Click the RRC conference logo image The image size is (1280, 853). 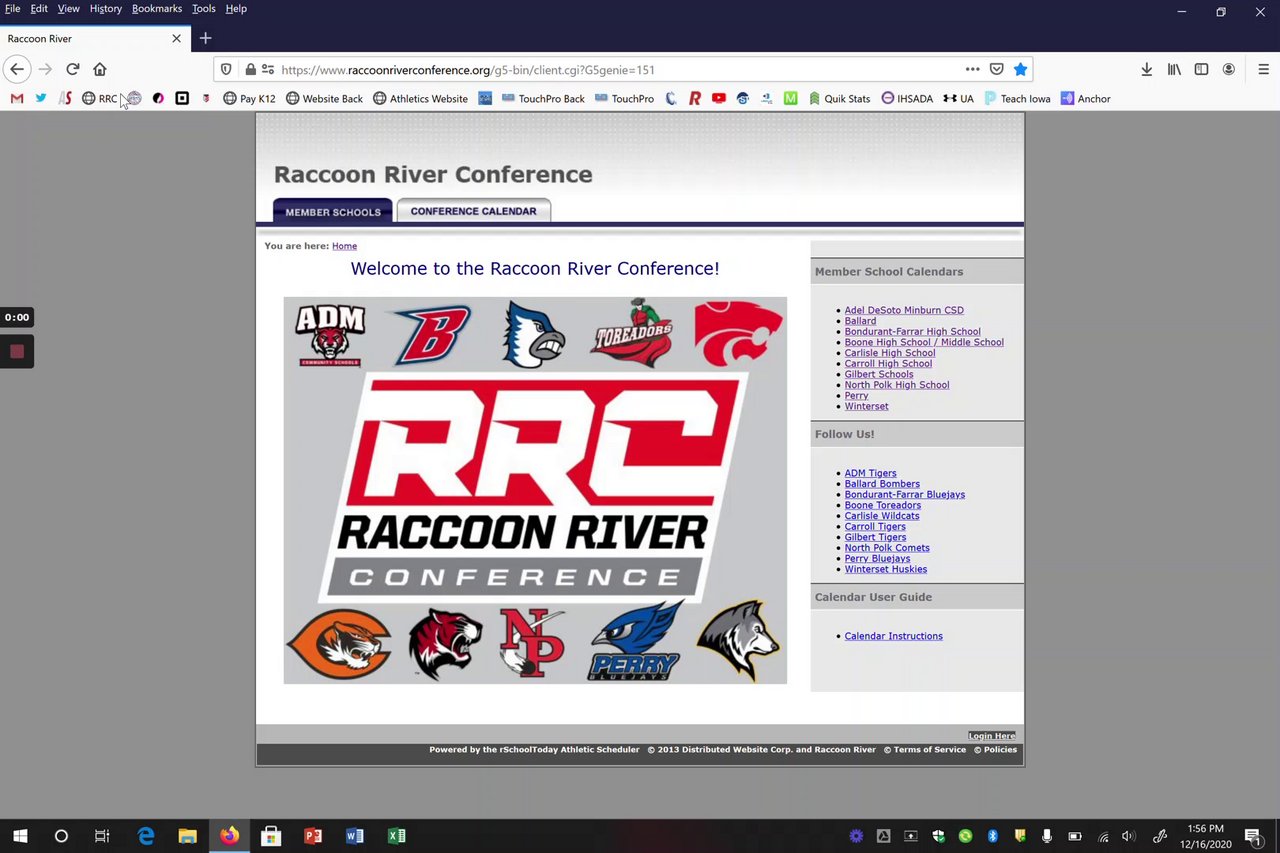pos(535,490)
